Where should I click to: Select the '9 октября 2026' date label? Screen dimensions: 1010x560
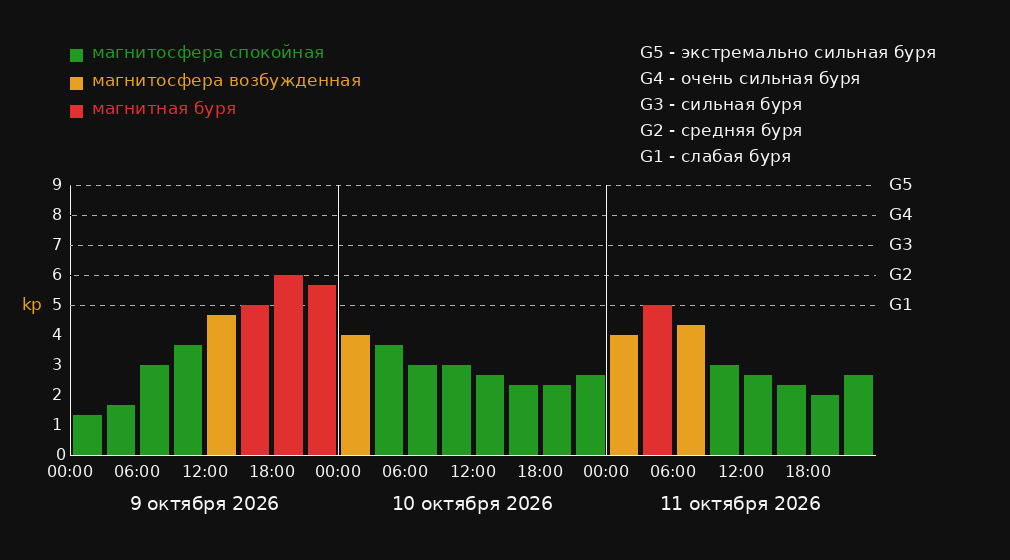[205, 504]
